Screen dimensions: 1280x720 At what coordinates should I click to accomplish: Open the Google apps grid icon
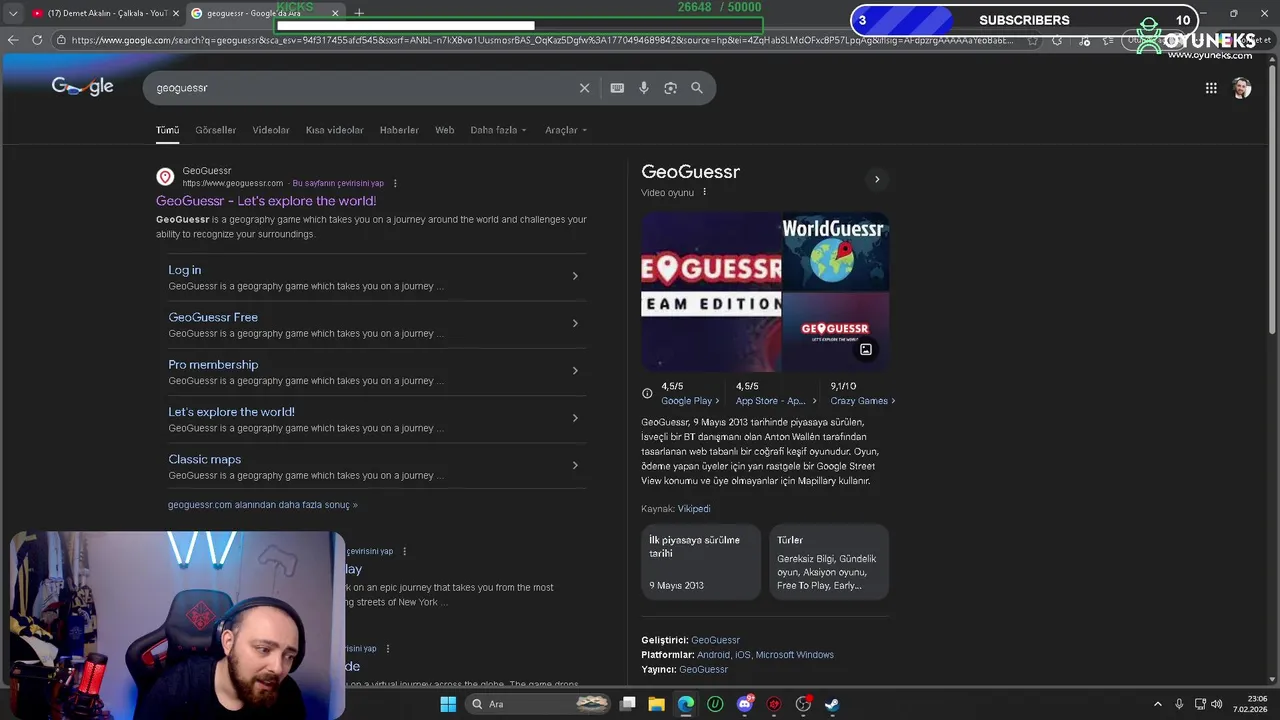(x=1211, y=88)
